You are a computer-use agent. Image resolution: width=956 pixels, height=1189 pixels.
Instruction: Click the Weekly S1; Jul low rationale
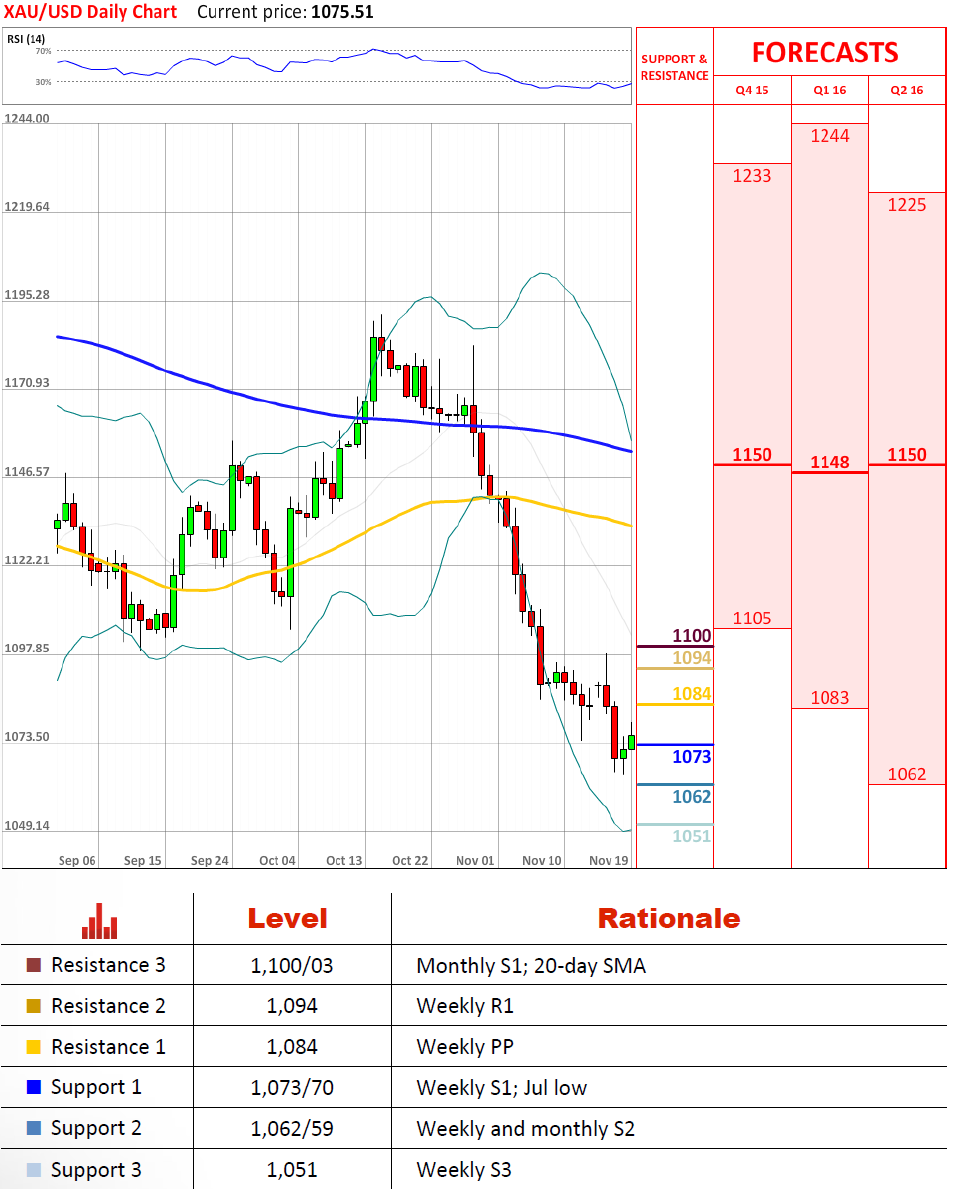pos(501,1088)
